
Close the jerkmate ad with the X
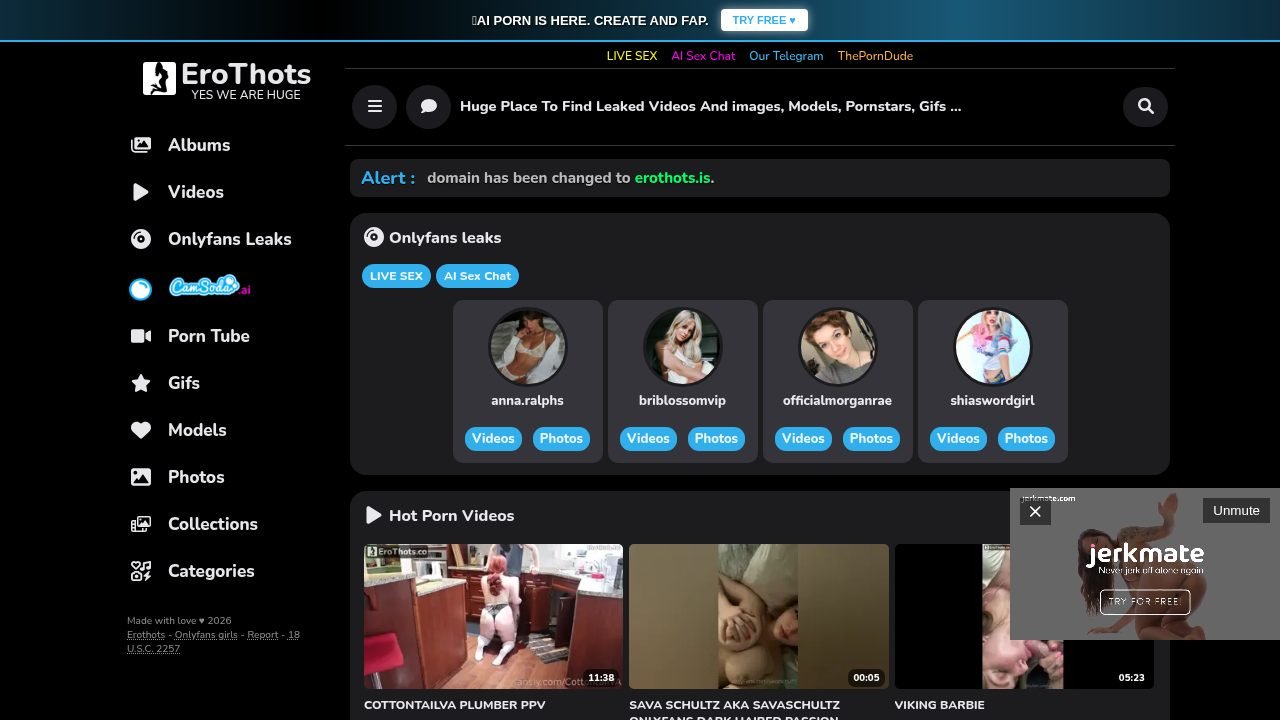1035,511
